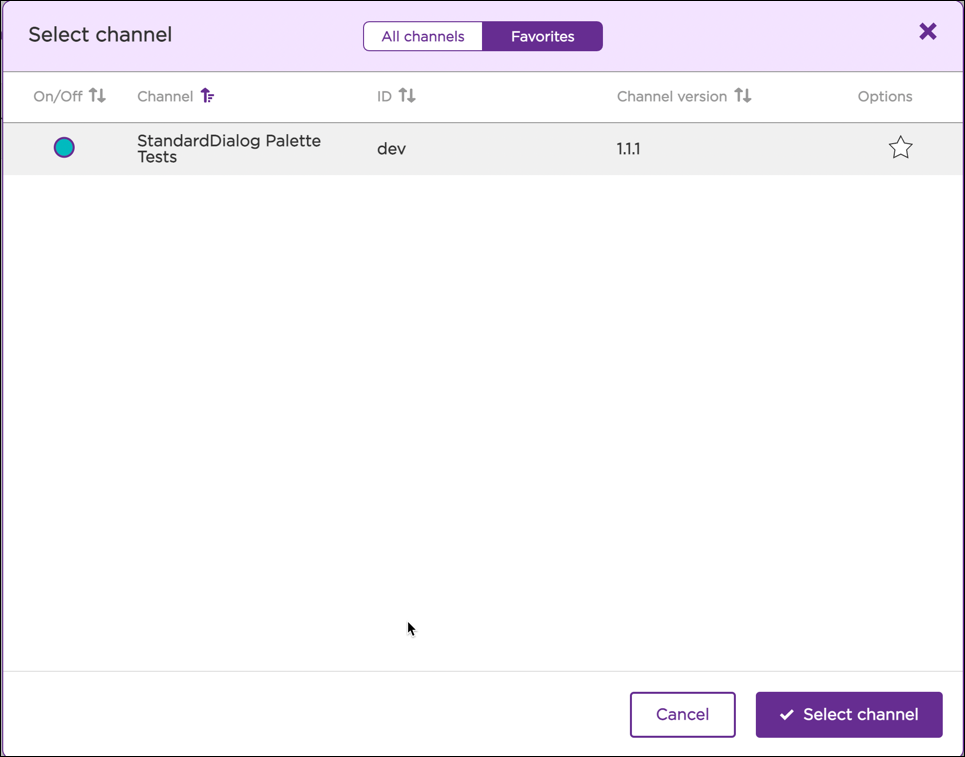Select the StandardDialog Palette Tests row
Screen dimensions: 965x757
pyautogui.click(x=229, y=148)
